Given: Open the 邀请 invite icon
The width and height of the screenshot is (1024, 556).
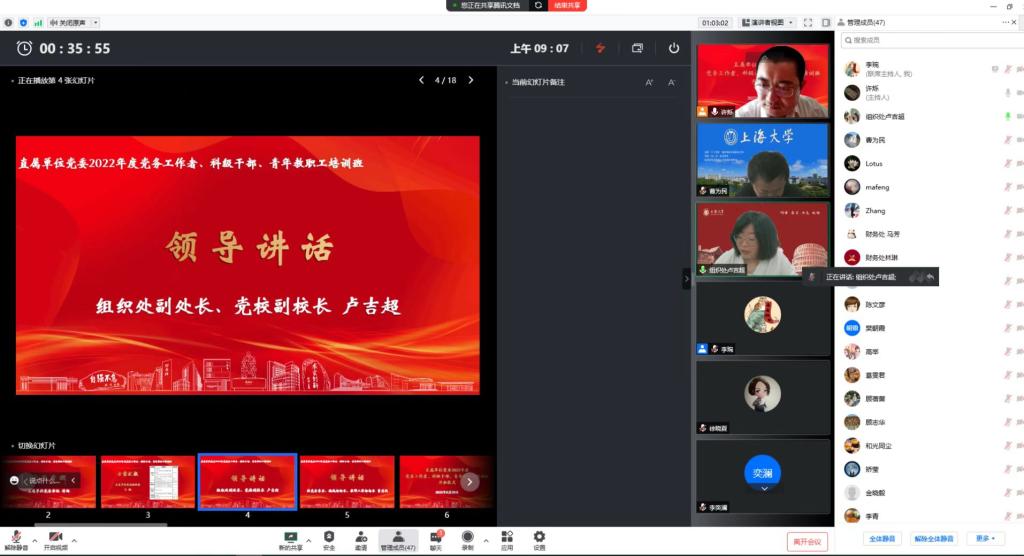Looking at the screenshot, I should click(360, 537).
